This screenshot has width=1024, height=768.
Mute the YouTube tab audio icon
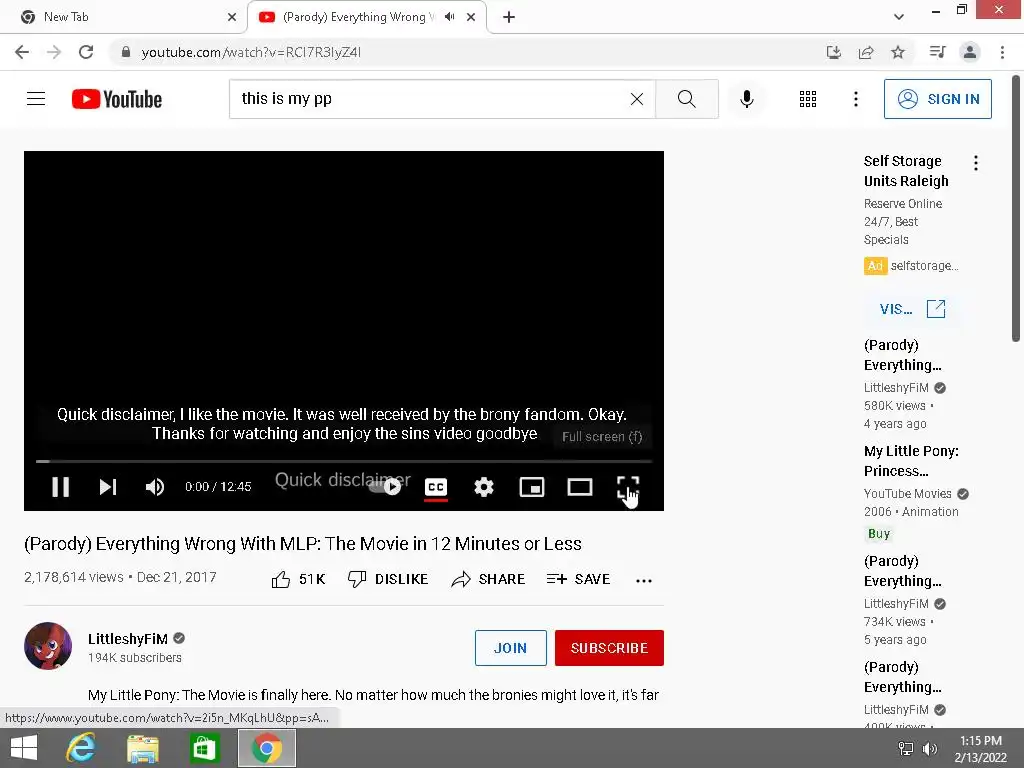[449, 17]
